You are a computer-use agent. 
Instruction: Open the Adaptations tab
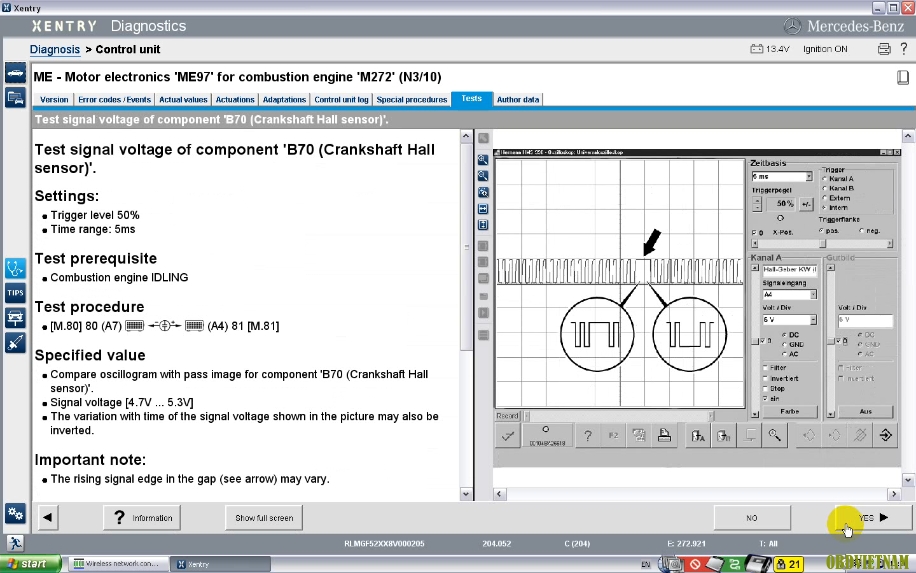click(x=284, y=100)
